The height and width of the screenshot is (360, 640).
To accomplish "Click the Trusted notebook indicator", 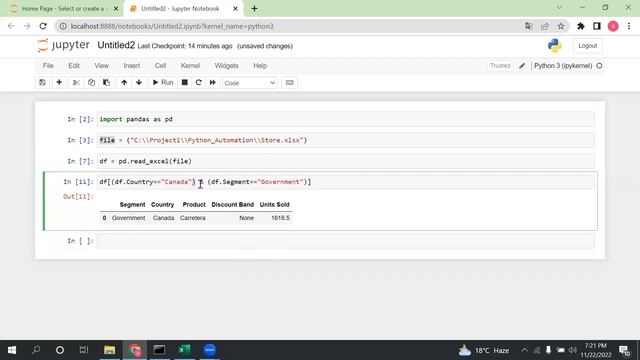I will pyautogui.click(x=500, y=66).
